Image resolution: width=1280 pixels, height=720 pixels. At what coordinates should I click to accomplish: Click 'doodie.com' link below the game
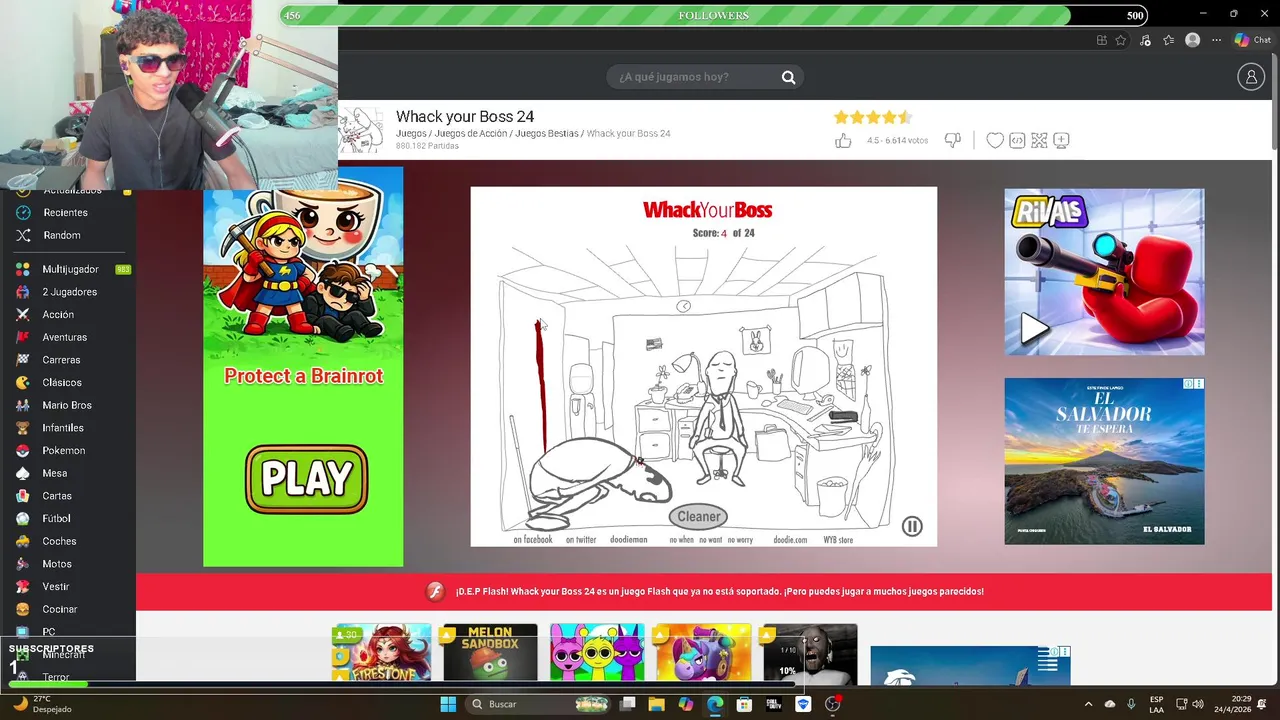point(790,540)
